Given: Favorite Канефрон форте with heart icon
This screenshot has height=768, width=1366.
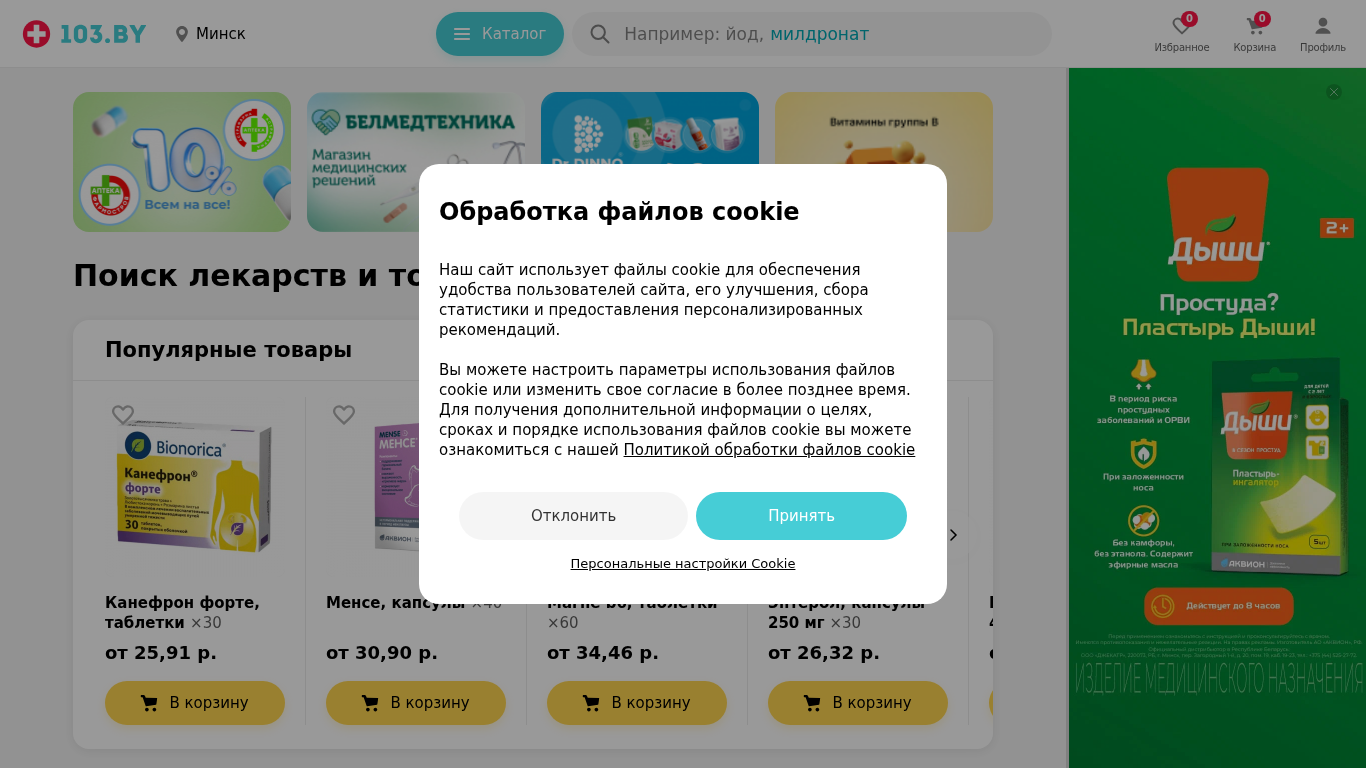Looking at the screenshot, I should tap(123, 414).
